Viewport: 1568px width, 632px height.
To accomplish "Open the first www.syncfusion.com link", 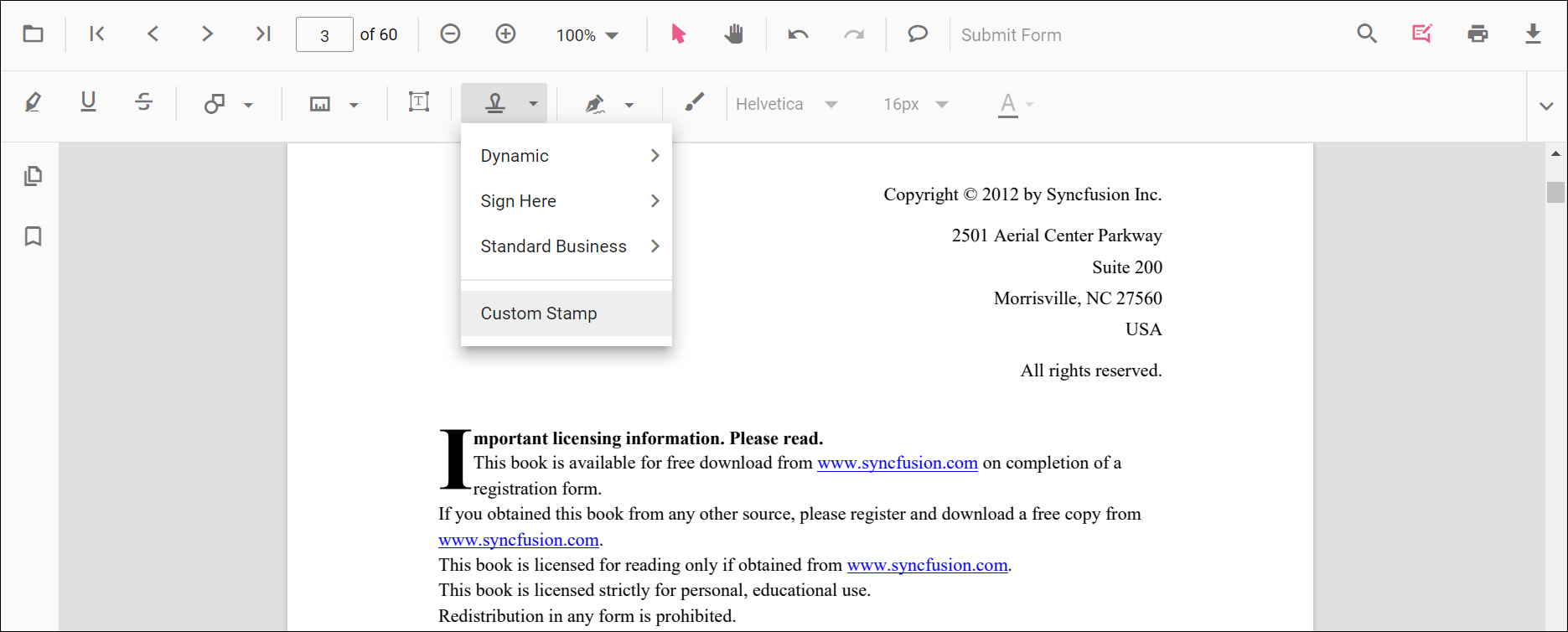I will (x=897, y=464).
